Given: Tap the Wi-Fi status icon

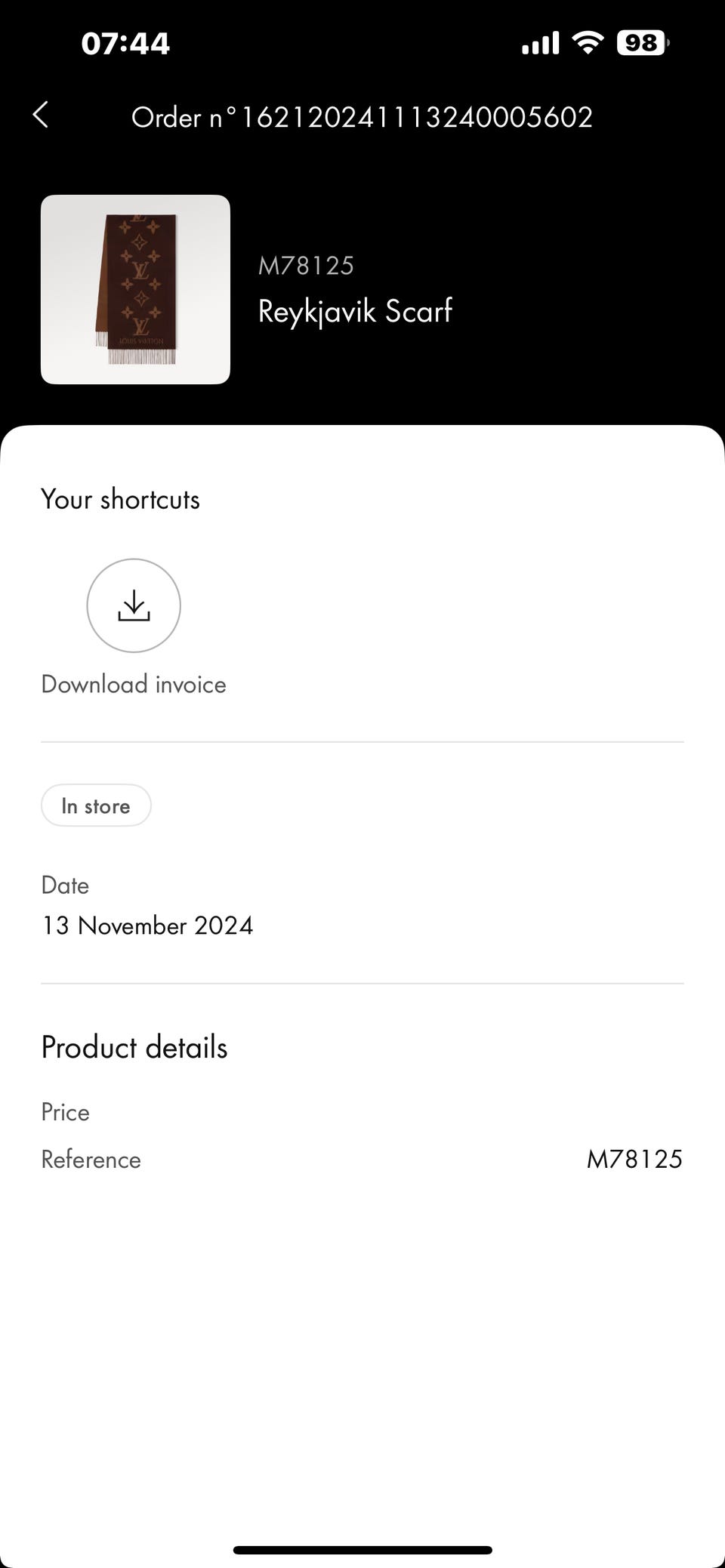Looking at the screenshot, I should [587, 42].
